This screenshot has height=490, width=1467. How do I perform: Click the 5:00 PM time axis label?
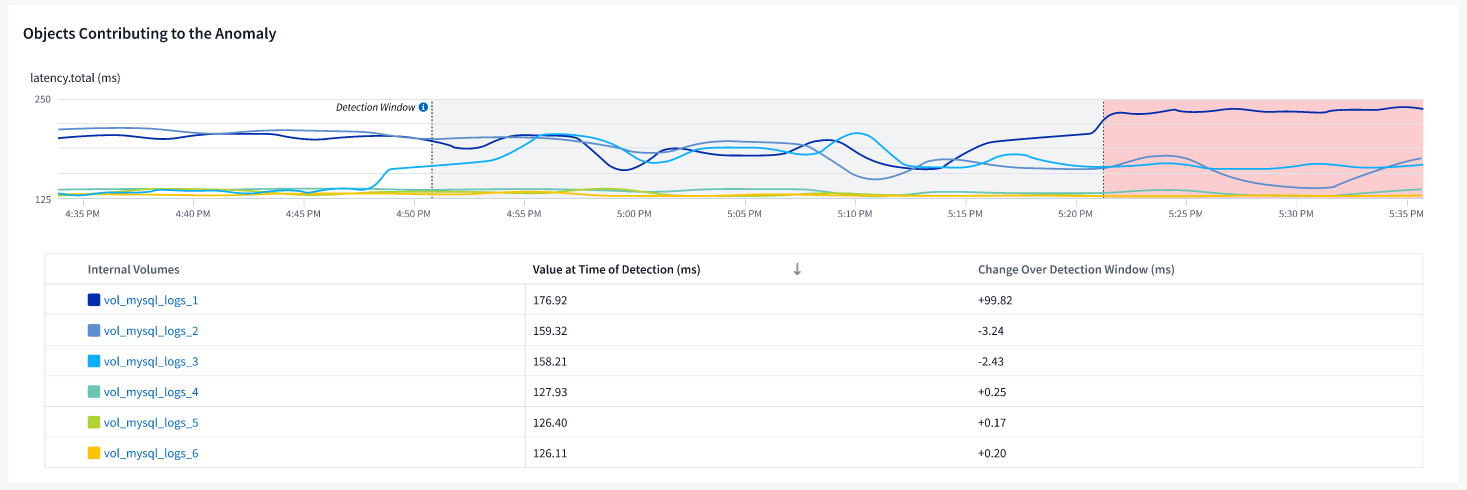633,213
